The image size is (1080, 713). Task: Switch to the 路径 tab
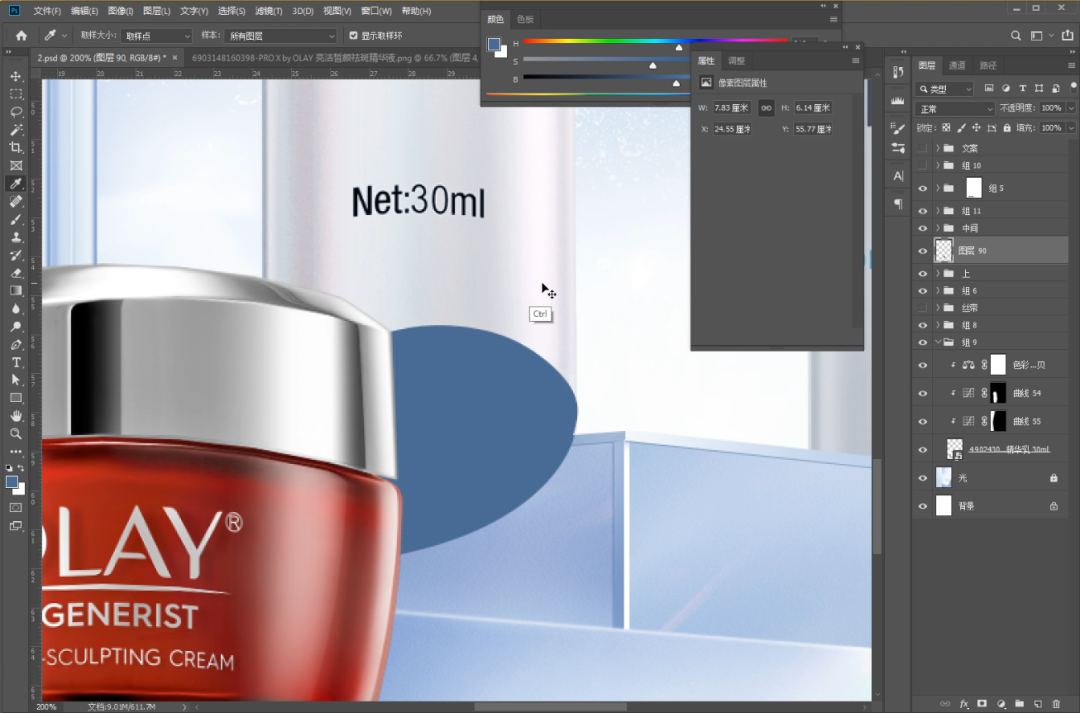[988, 65]
